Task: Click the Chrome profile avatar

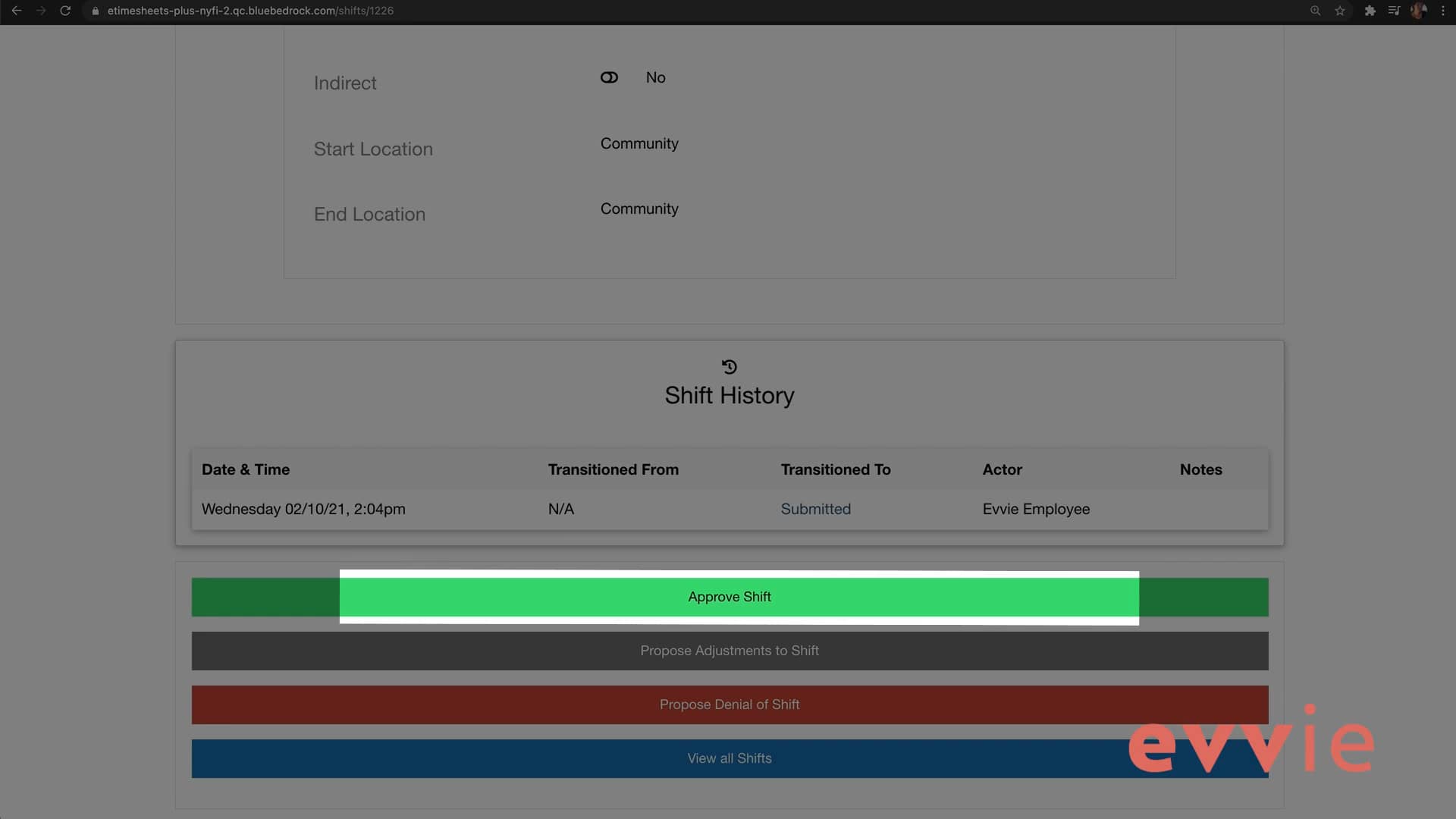Action: tap(1418, 11)
